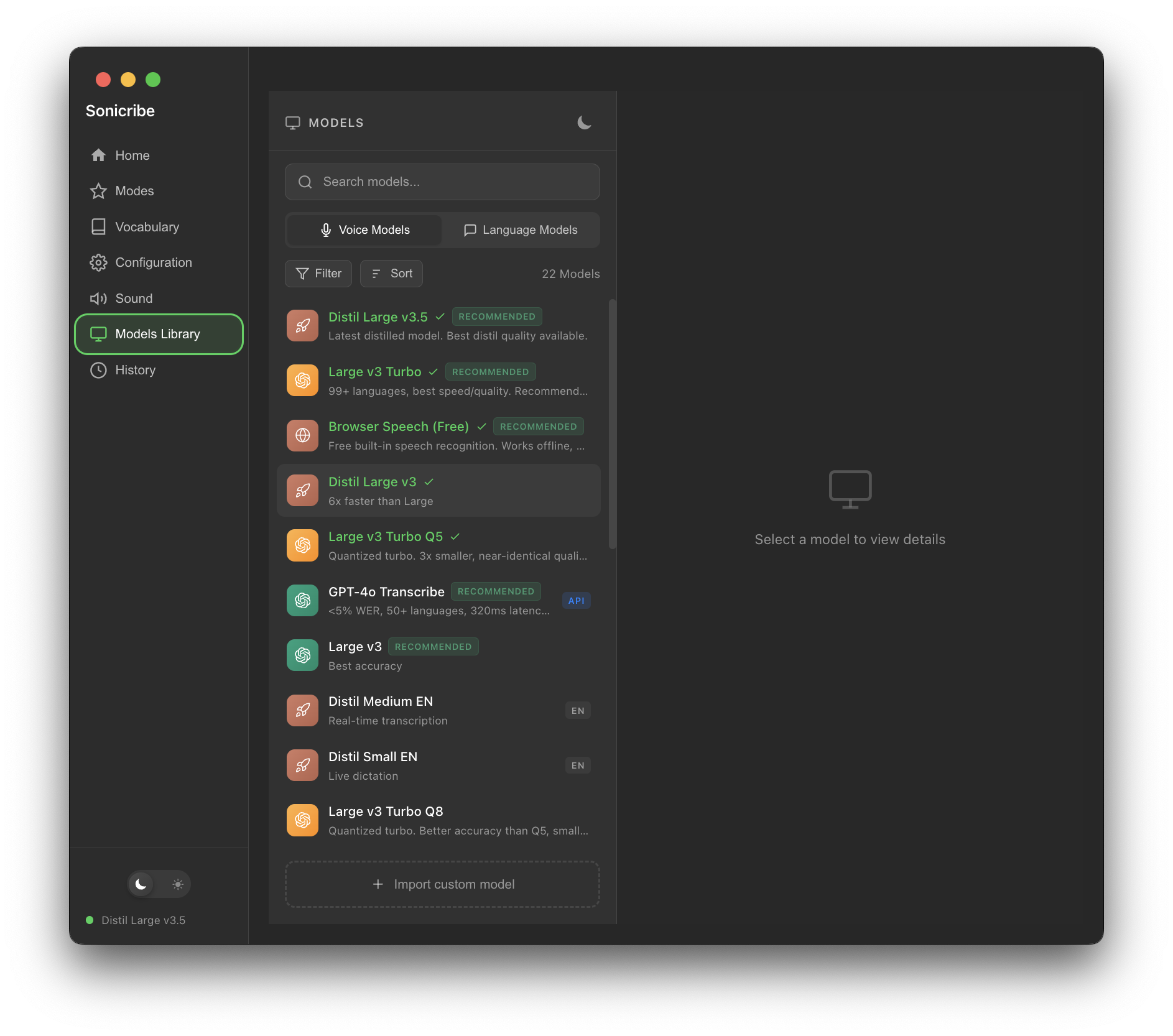Select the Distil Large v3.5 model name
Viewport: 1173px width, 1036px height.
tap(378, 317)
